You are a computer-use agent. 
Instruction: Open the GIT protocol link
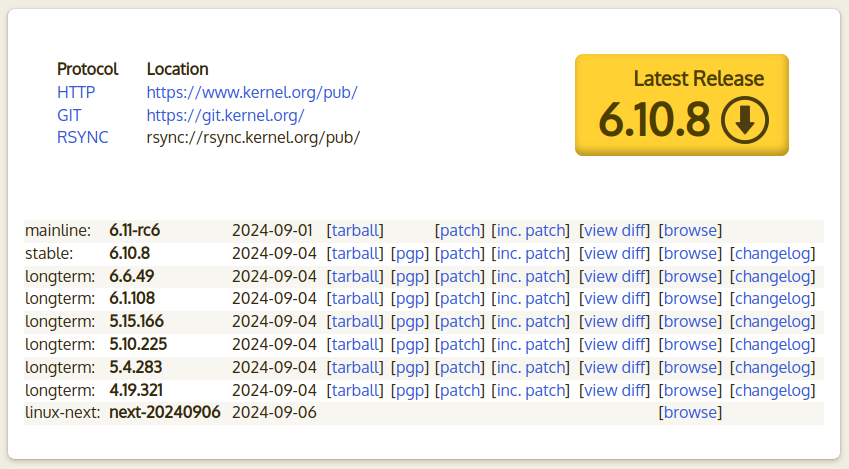coord(69,115)
